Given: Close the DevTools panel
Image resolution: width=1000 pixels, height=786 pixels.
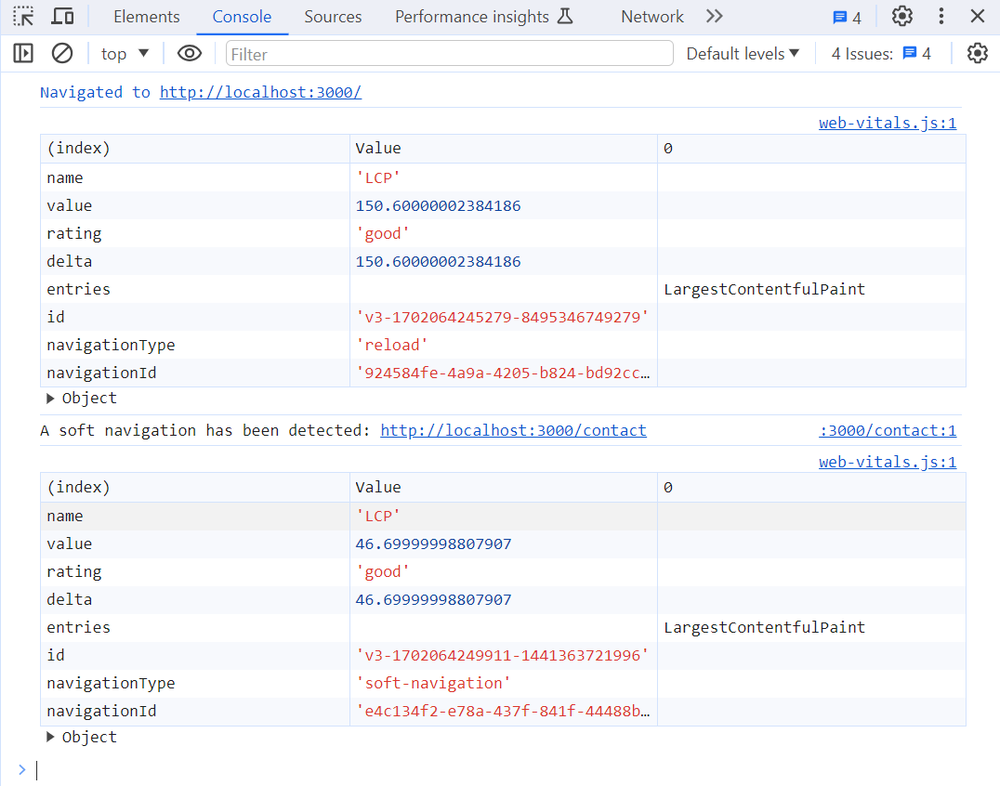Looking at the screenshot, I should tap(977, 16).
